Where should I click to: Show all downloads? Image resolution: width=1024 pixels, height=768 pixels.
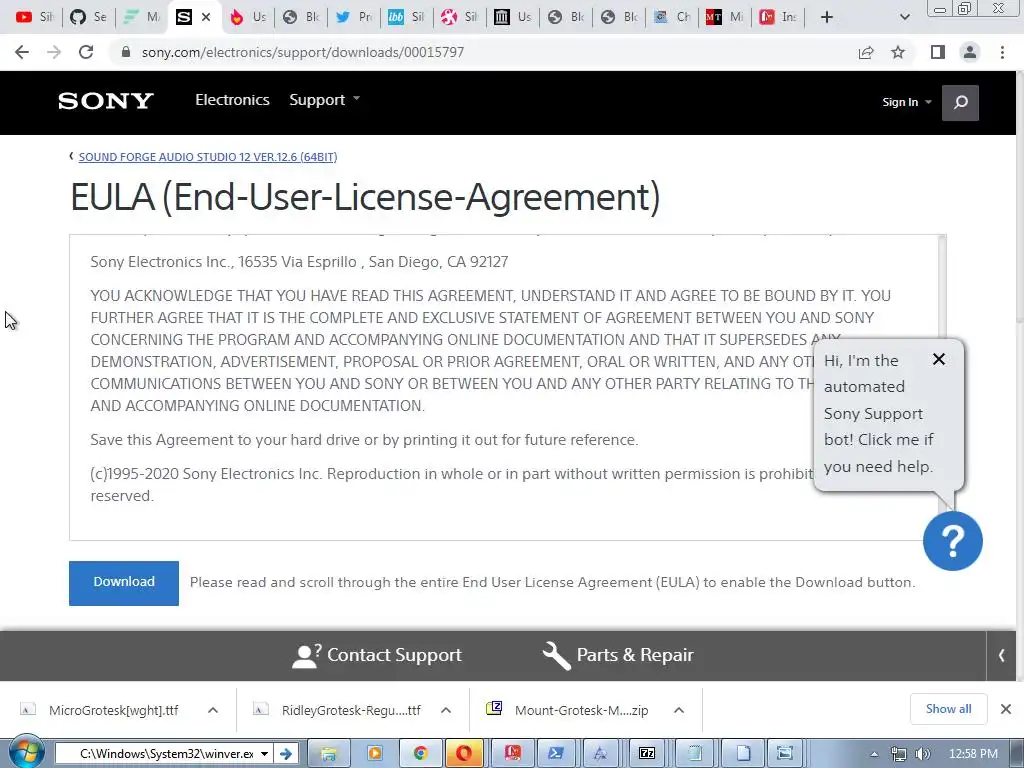(948, 709)
